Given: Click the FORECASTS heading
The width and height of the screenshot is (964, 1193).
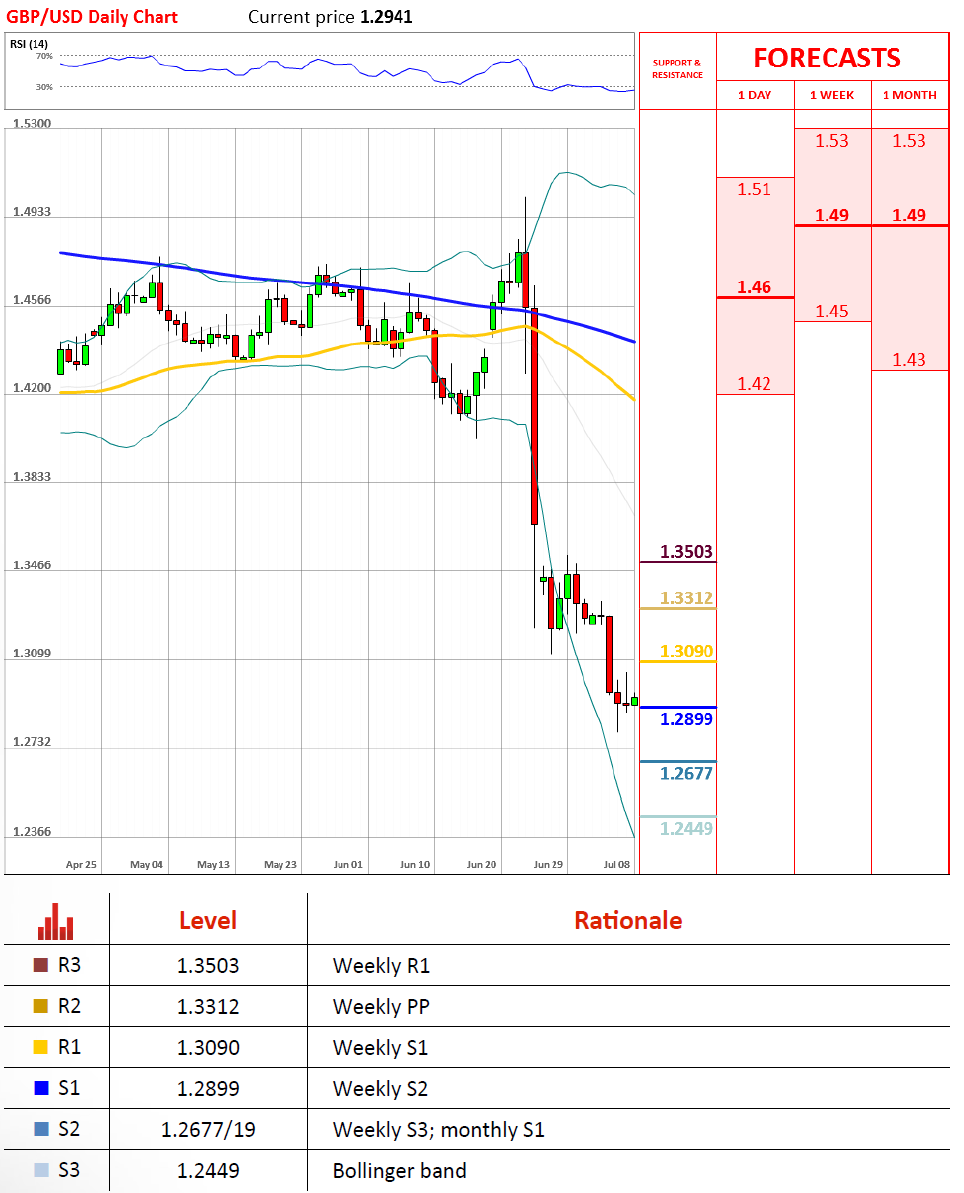Looking at the screenshot, I should point(827,58).
